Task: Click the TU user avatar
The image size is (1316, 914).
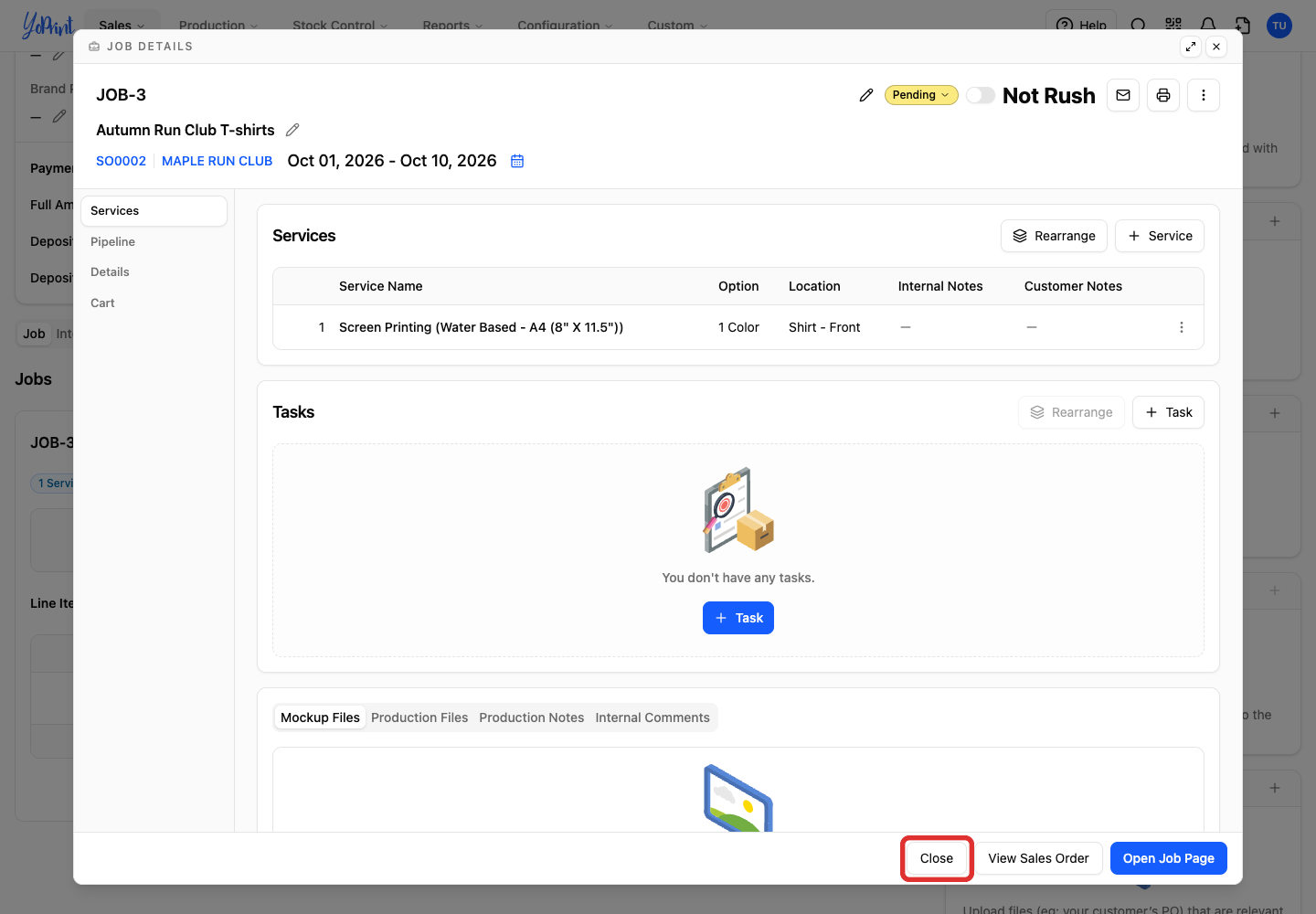Action: click(x=1279, y=26)
